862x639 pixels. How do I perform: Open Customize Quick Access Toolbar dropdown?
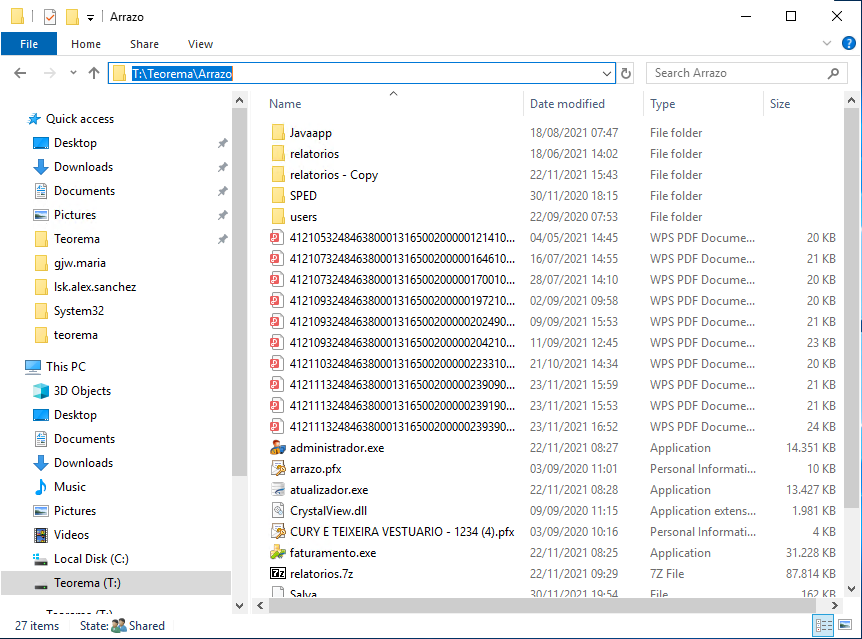coord(90,18)
